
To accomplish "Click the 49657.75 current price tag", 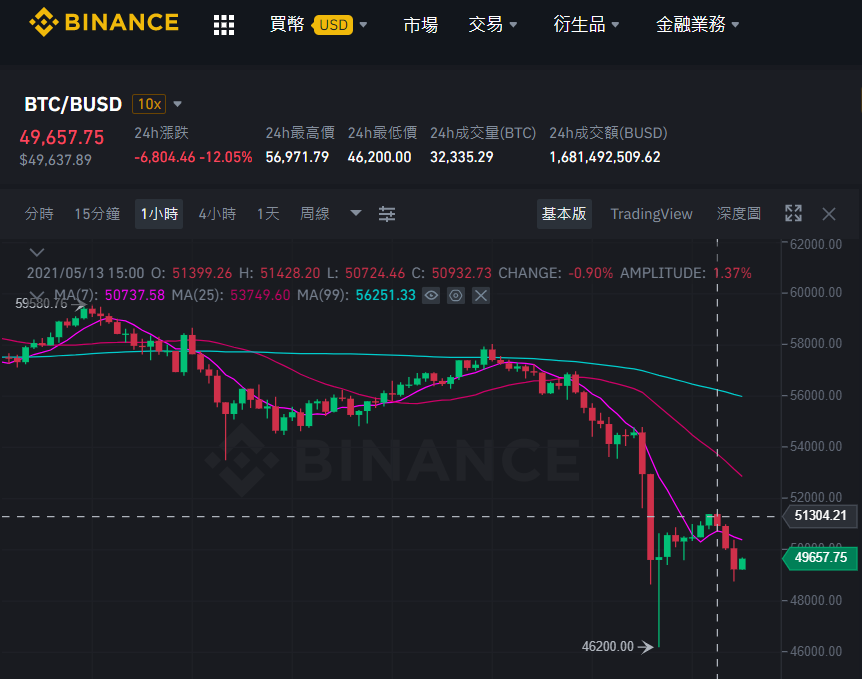I will pyautogui.click(x=820, y=558).
